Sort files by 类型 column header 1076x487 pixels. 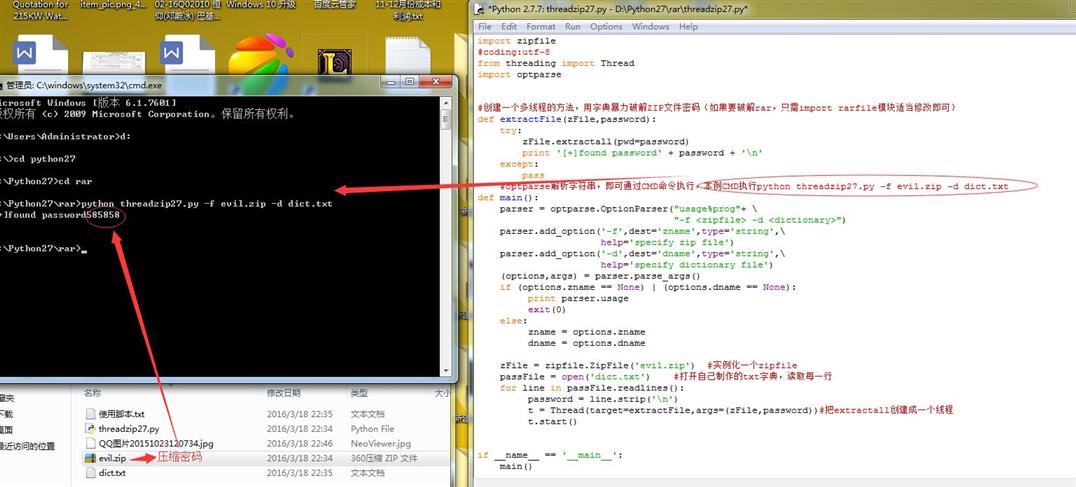pyautogui.click(x=359, y=393)
